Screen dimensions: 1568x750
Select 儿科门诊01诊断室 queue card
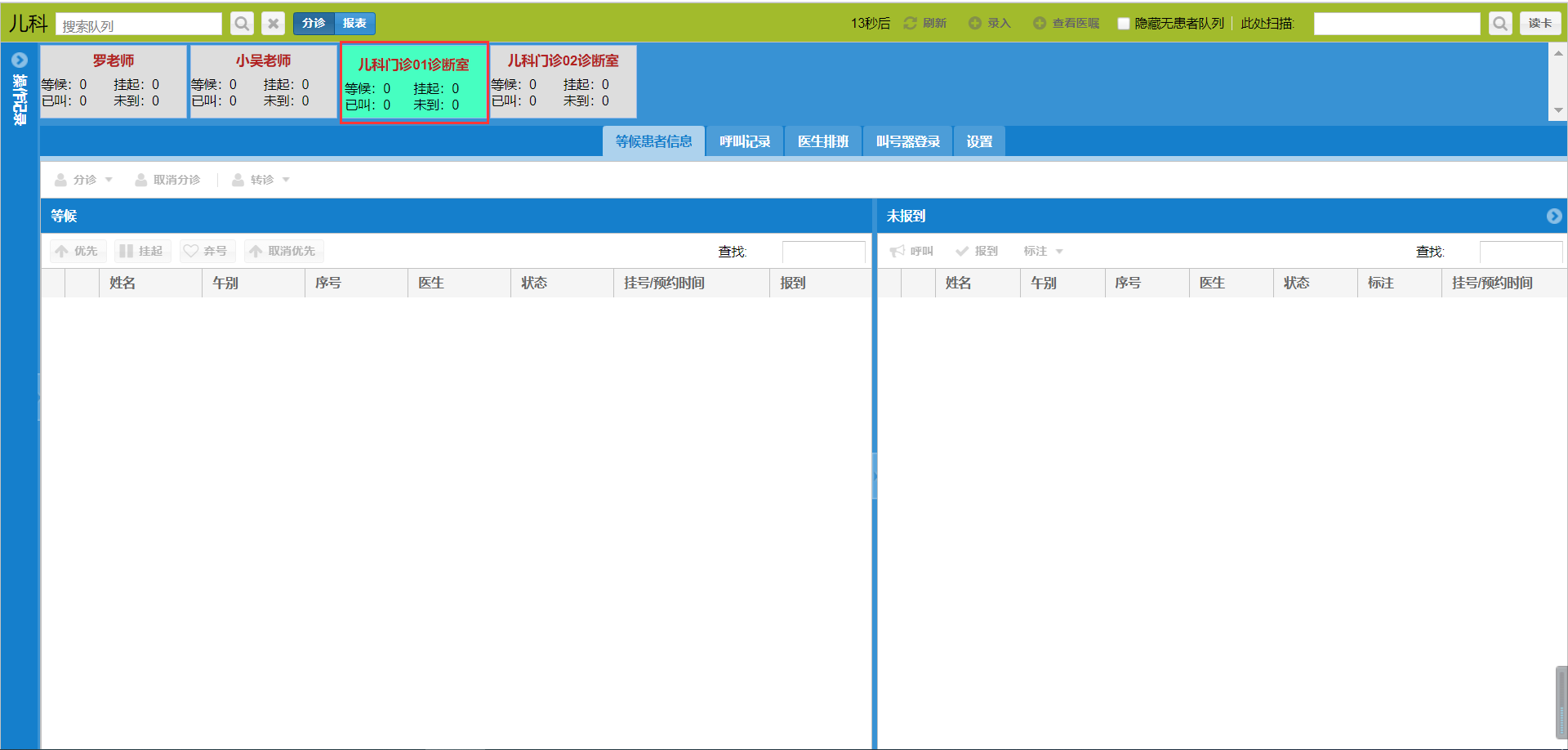pyautogui.click(x=414, y=83)
